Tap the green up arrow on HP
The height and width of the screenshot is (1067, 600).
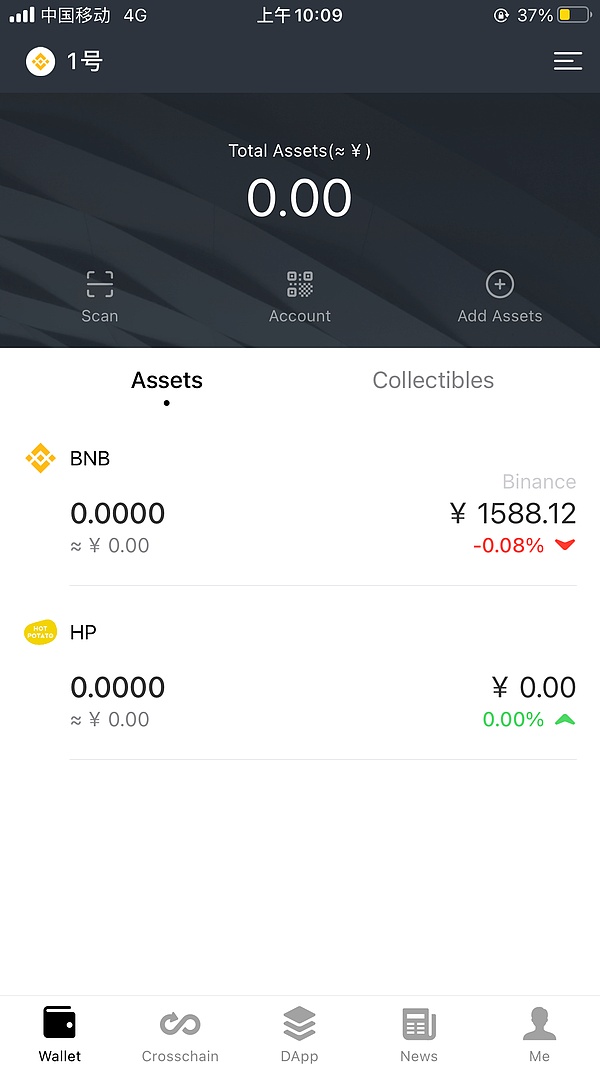(x=565, y=719)
